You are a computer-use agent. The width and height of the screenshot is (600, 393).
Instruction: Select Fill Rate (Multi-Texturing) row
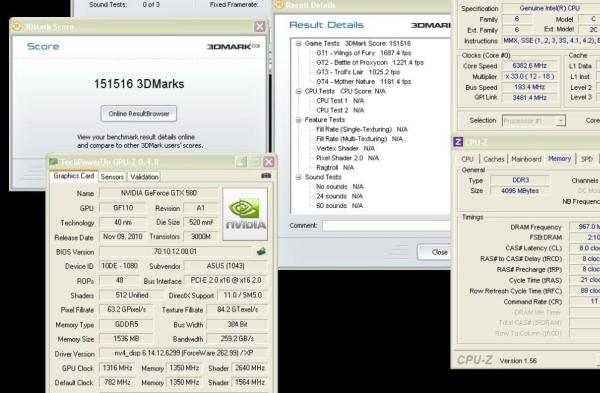pyautogui.click(x=359, y=139)
